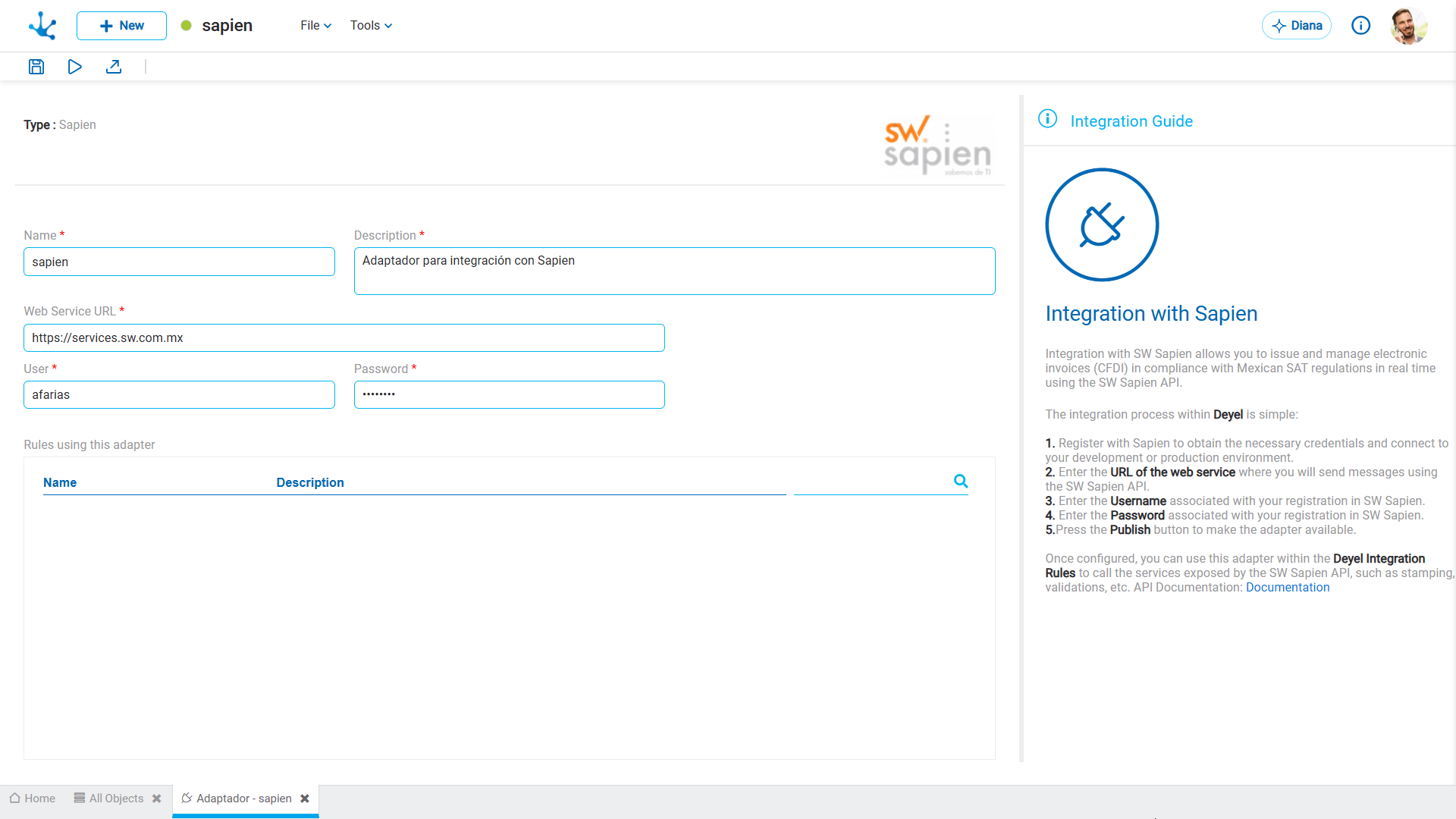Open the user profile avatar
The image size is (1456, 819).
pyautogui.click(x=1409, y=26)
